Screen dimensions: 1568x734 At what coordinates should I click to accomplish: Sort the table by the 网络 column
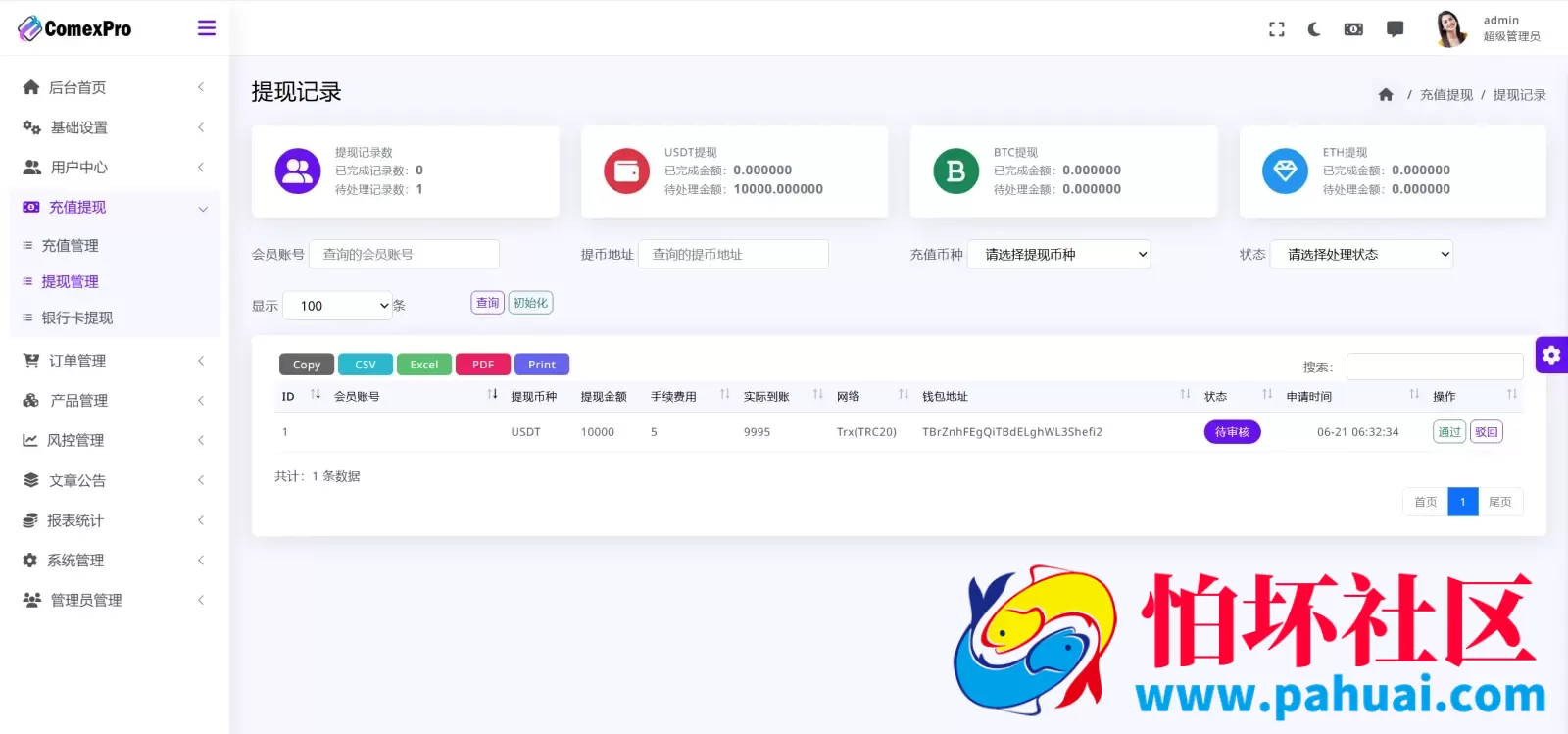pos(872,396)
